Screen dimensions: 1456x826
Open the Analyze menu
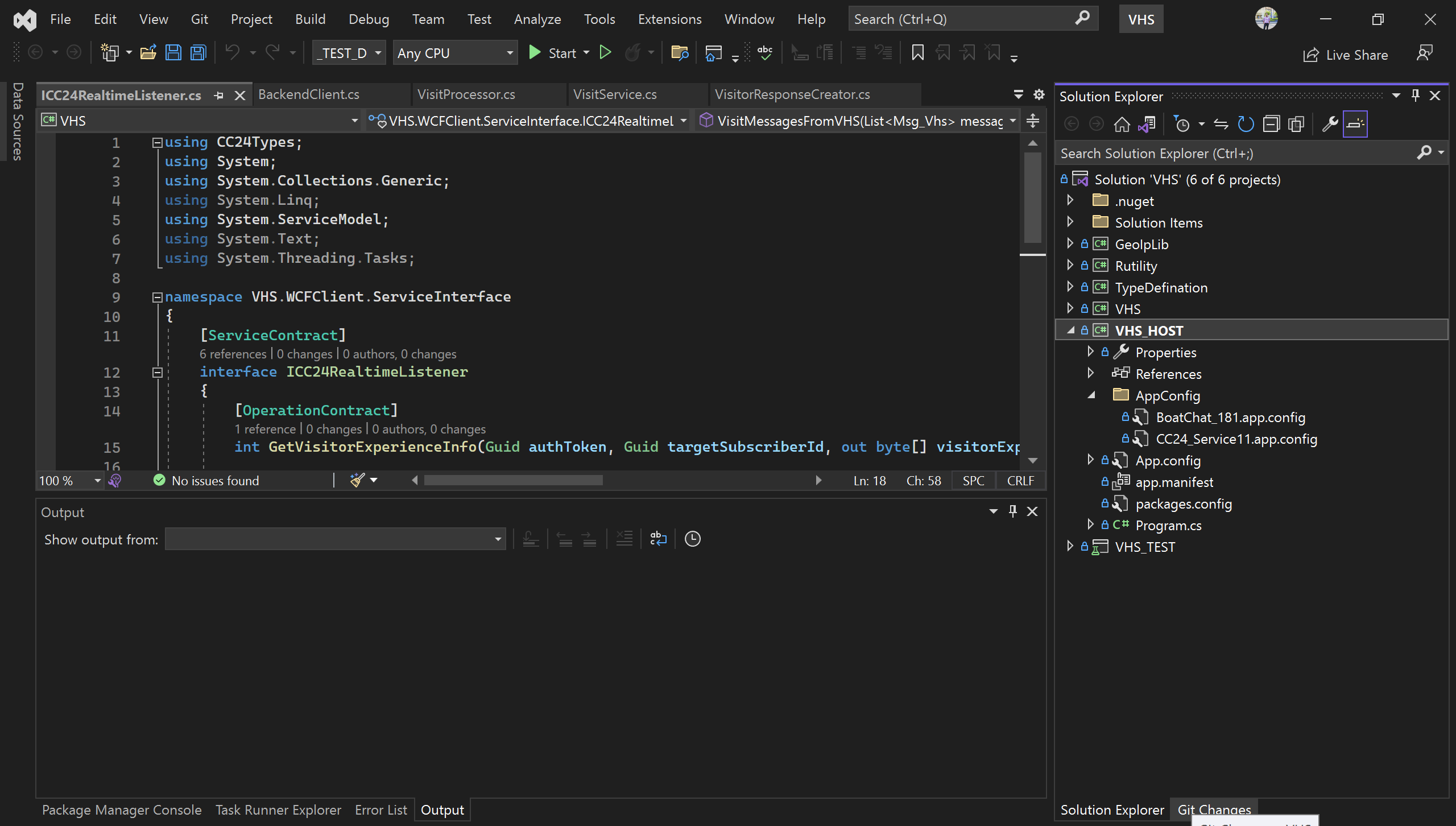click(537, 19)
